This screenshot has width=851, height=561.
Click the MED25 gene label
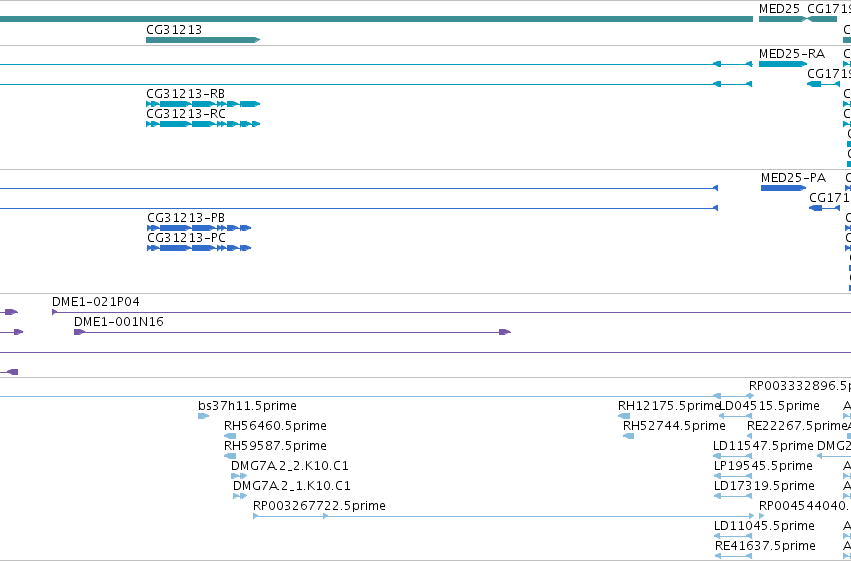point(779,9)
